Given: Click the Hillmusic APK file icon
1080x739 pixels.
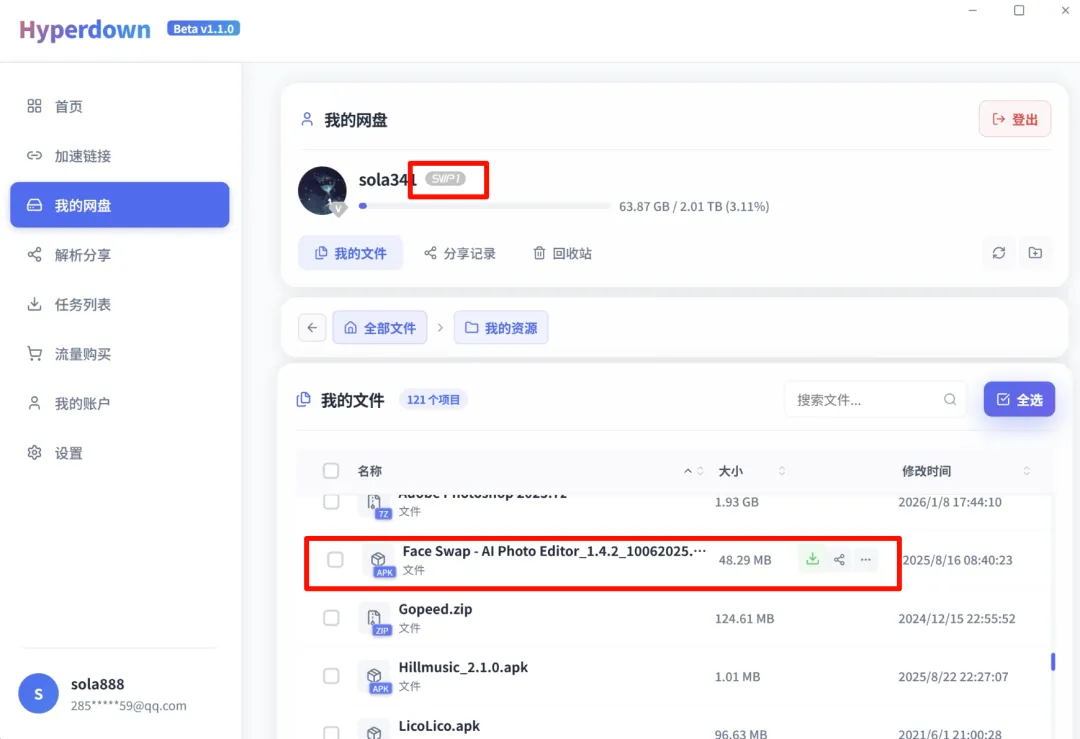Looking at the screenshot, I should coord(375,677).
